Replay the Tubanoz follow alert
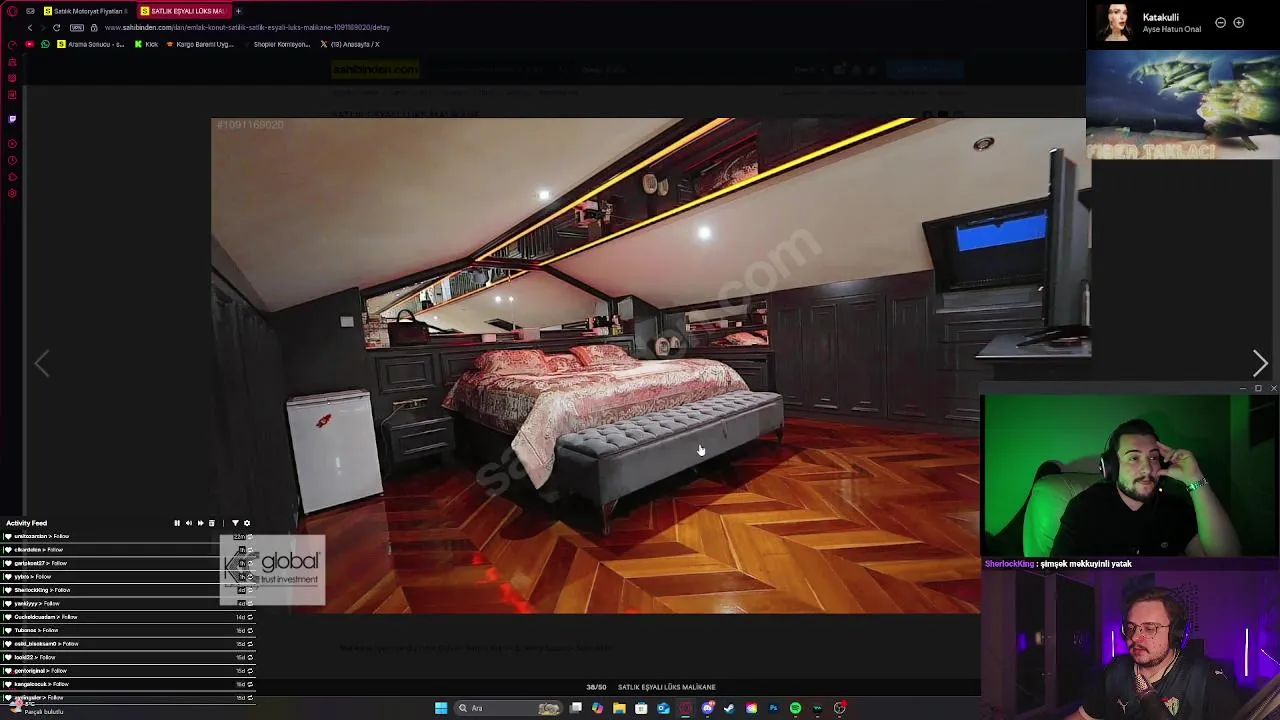 [x=250, y=630]
